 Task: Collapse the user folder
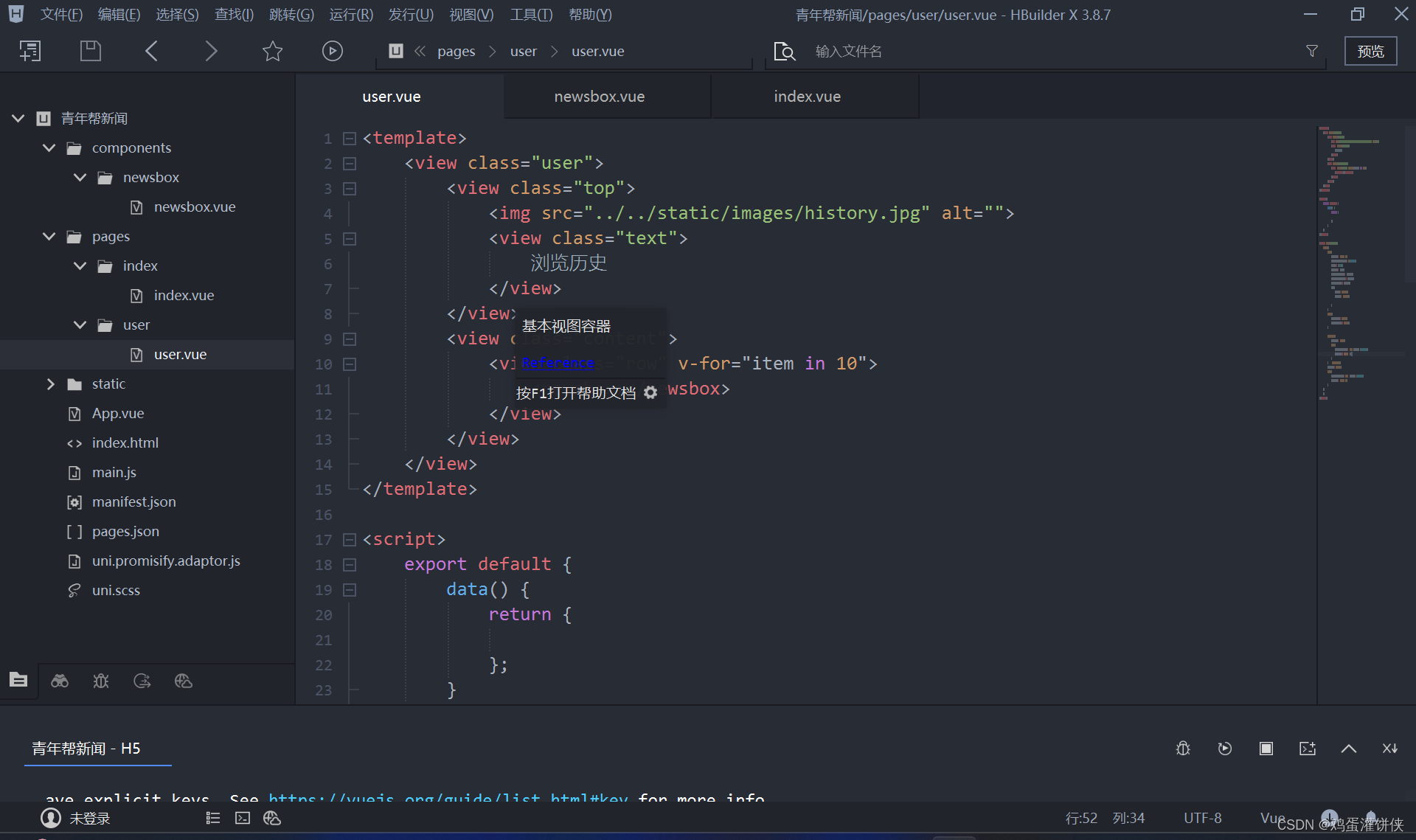(x=80, y=324)
